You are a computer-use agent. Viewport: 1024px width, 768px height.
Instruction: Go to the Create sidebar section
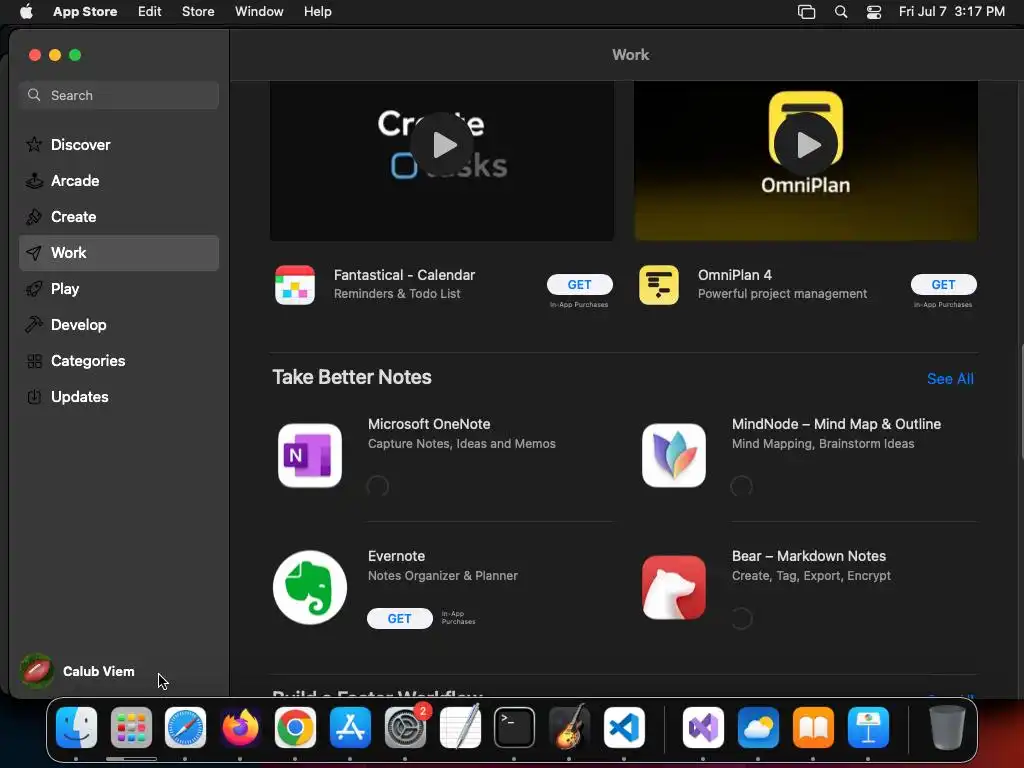coord(119,216)
